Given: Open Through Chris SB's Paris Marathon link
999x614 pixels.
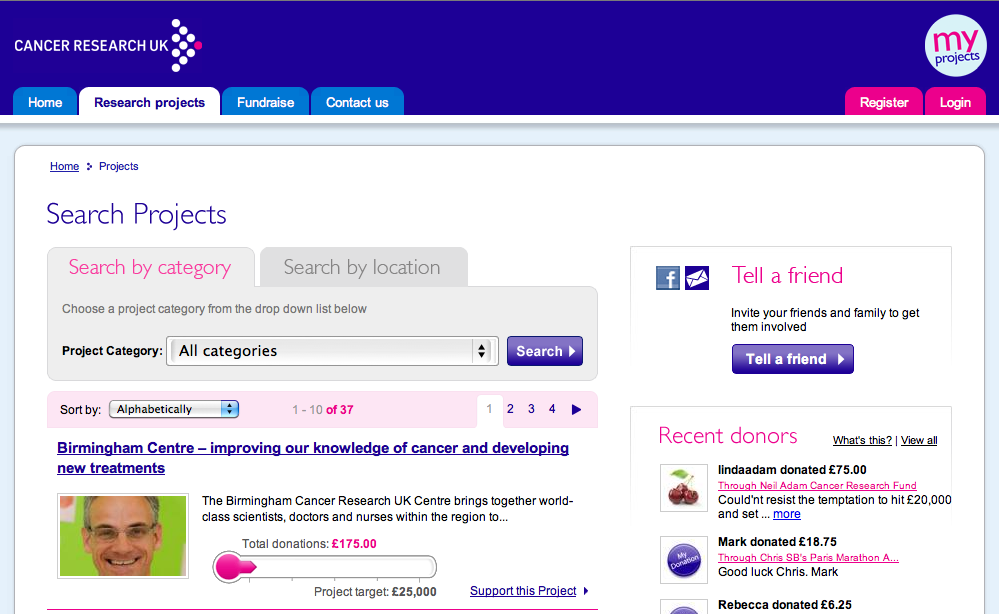Looking at the screenshot, I should pyautogui.click(x=809, y=557).
